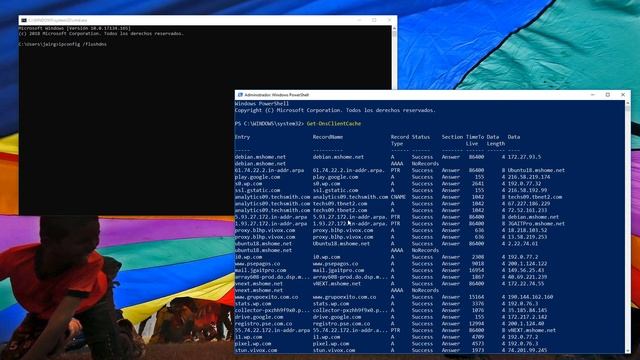The width and height of the screenshot is (640, 360).
Task: Click the PowerShell icon in the title bar
Action: coord(240,95)
